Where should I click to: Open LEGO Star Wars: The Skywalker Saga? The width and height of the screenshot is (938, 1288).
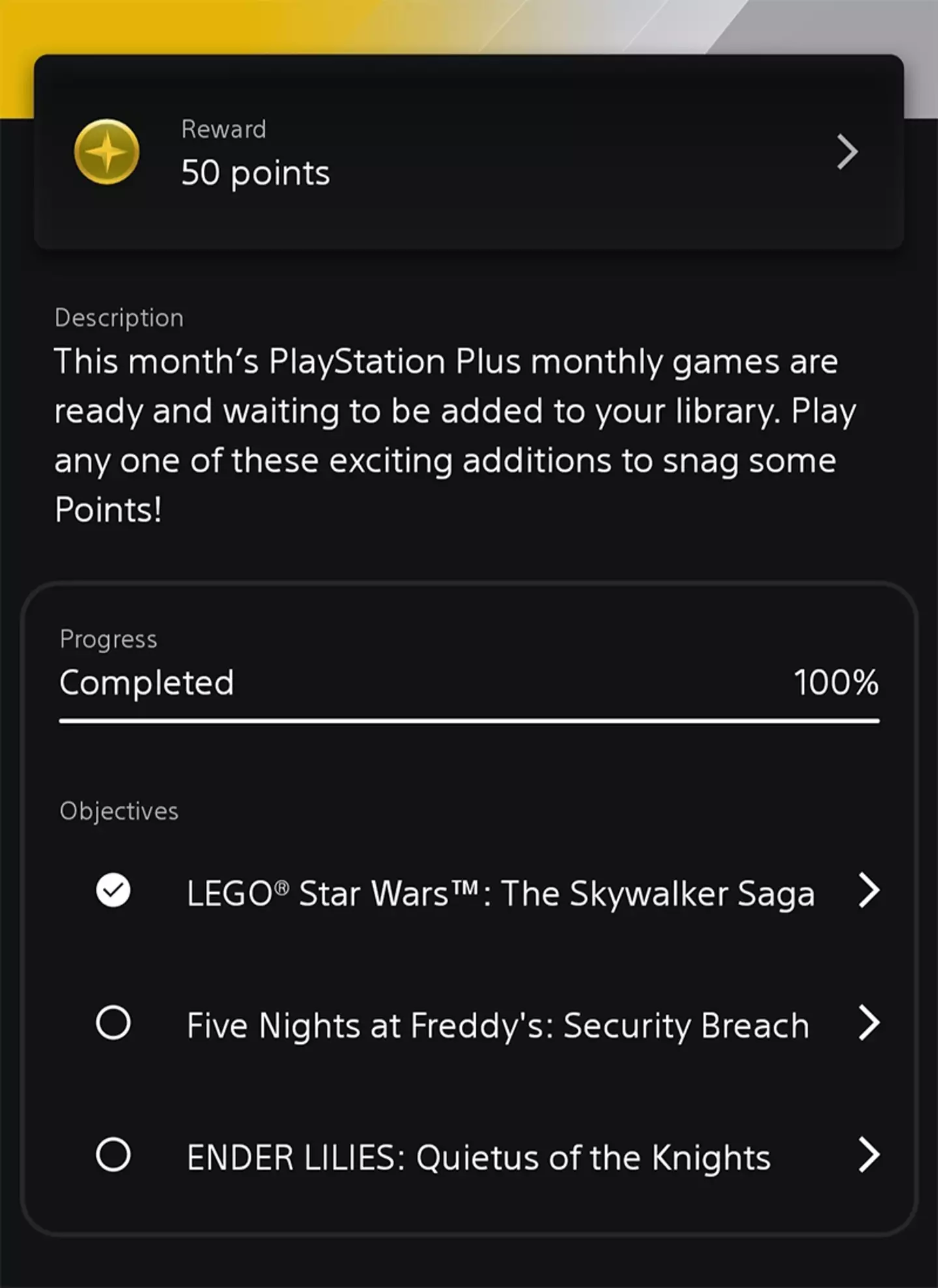tap(500, 893)
